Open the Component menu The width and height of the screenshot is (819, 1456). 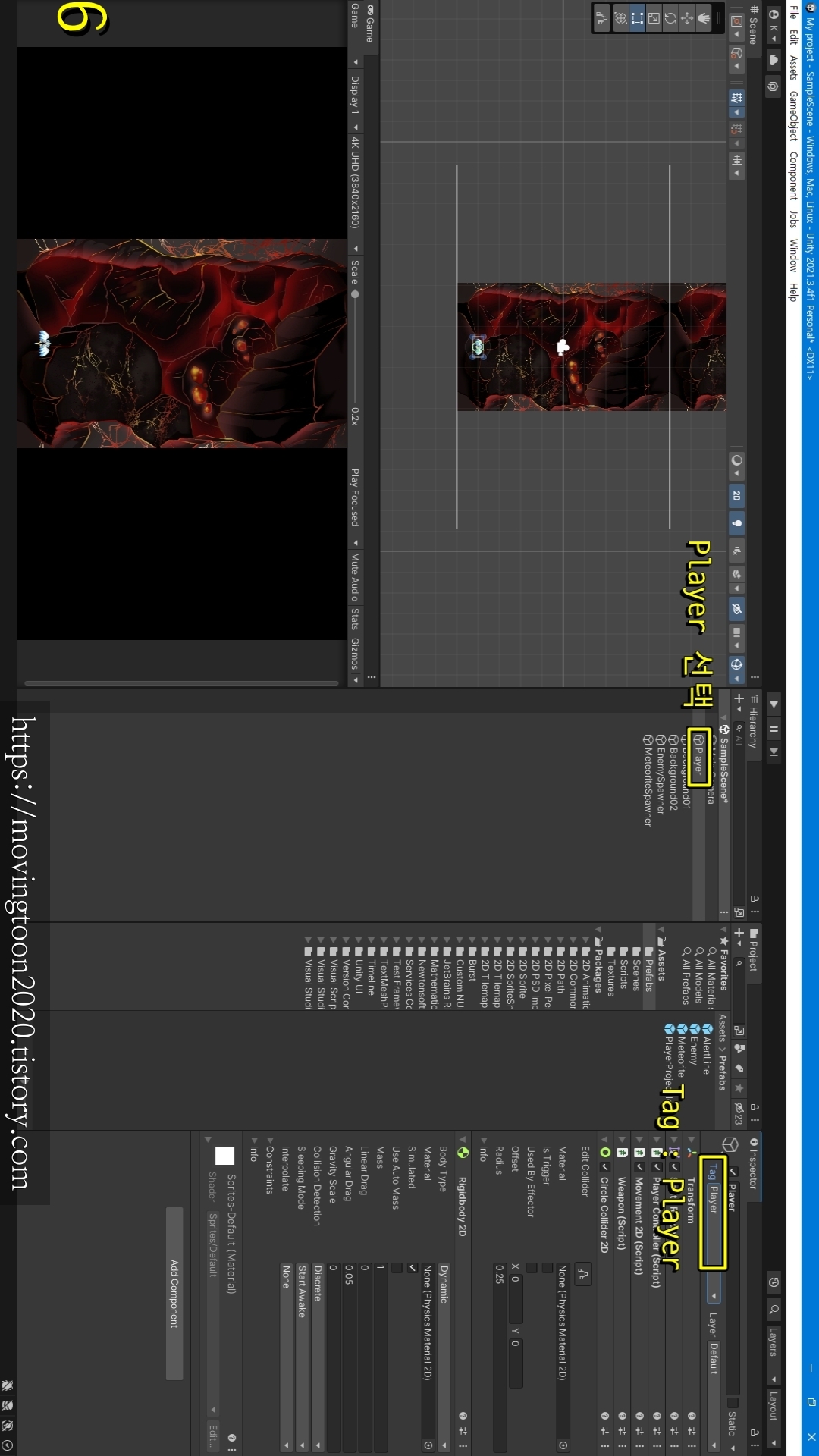click(793, 176)
